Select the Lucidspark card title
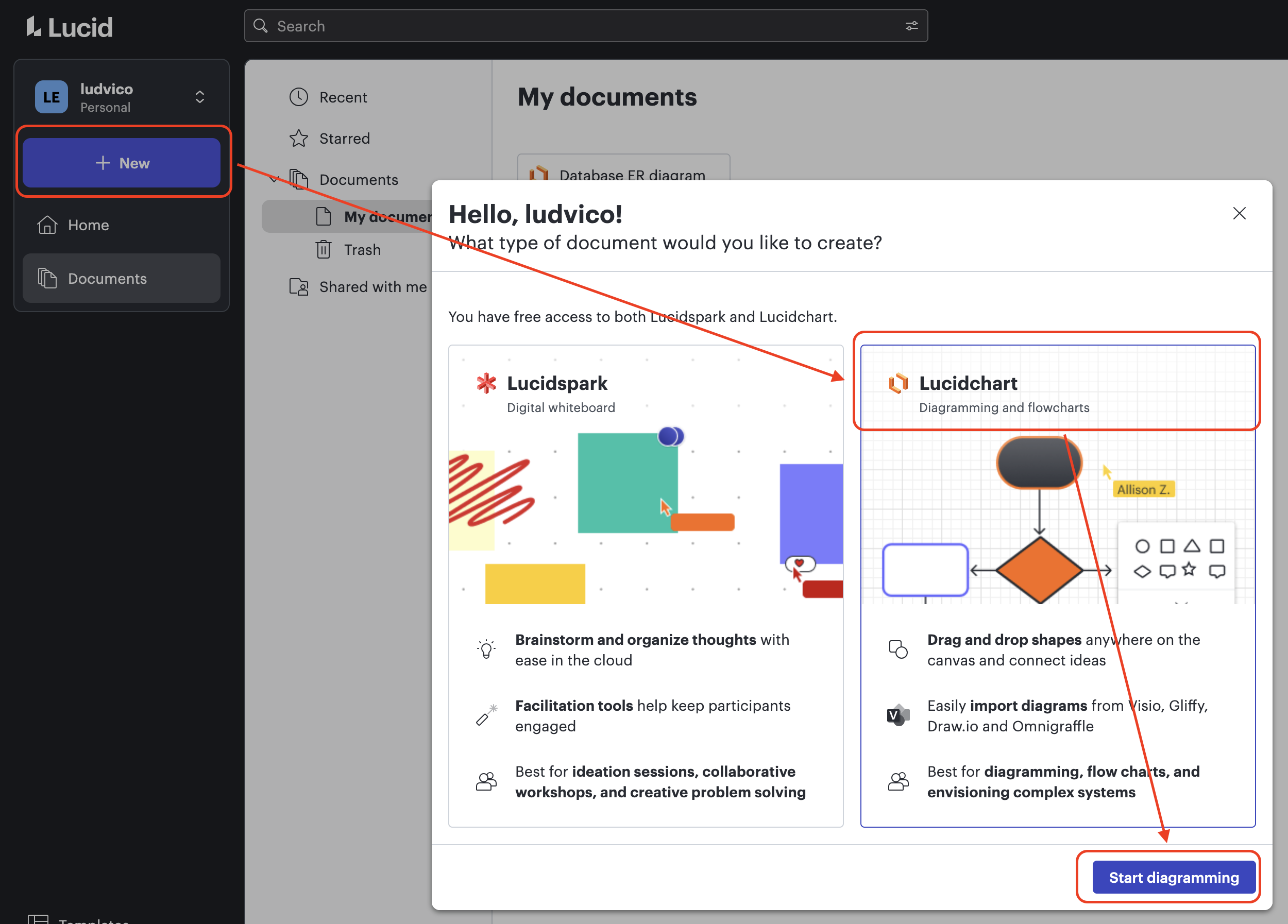The height and width of the screenshot is (924, 1288). pos(557,383)
